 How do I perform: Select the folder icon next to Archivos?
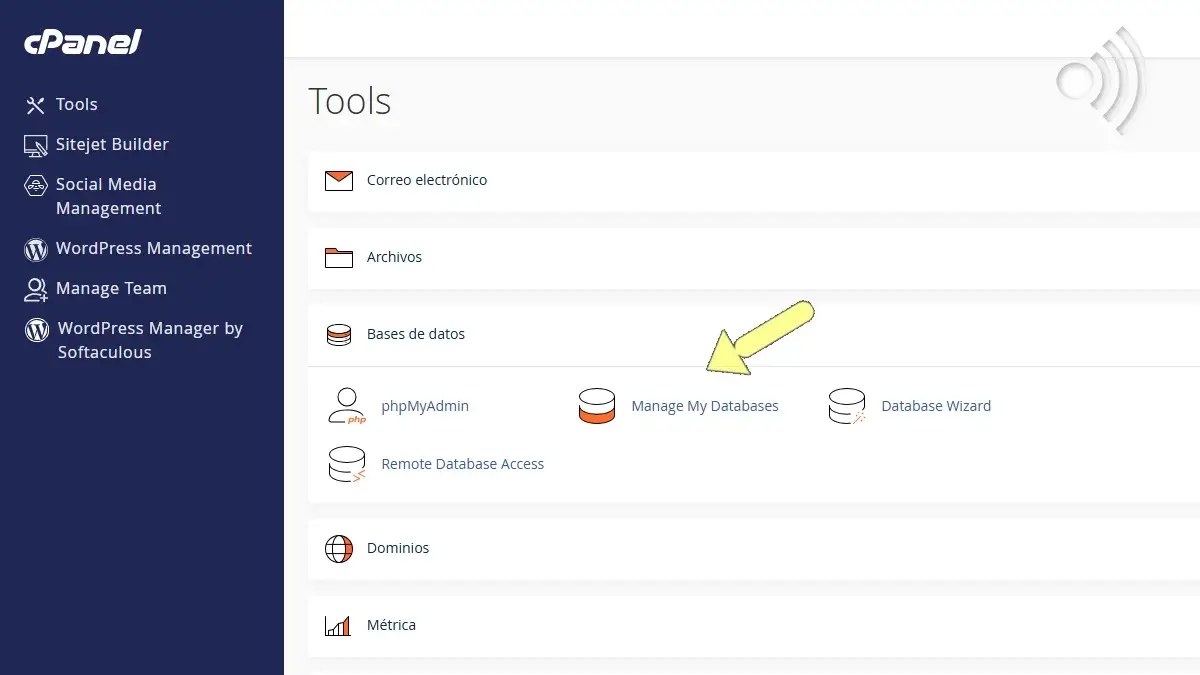pos(339,257)
